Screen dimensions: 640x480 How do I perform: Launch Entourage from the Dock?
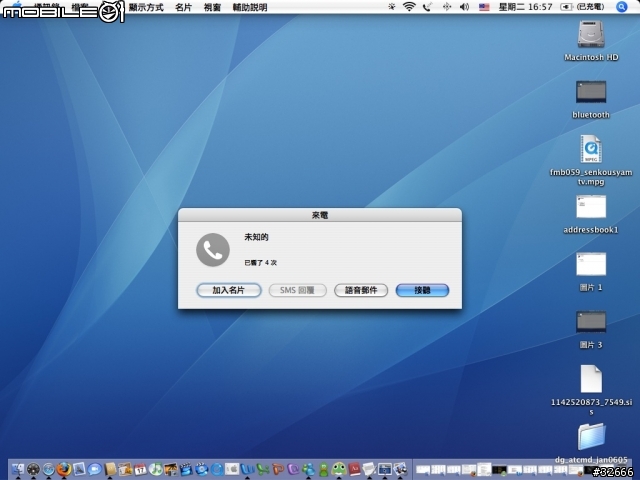pyautogui.click(x=293, y=469)
